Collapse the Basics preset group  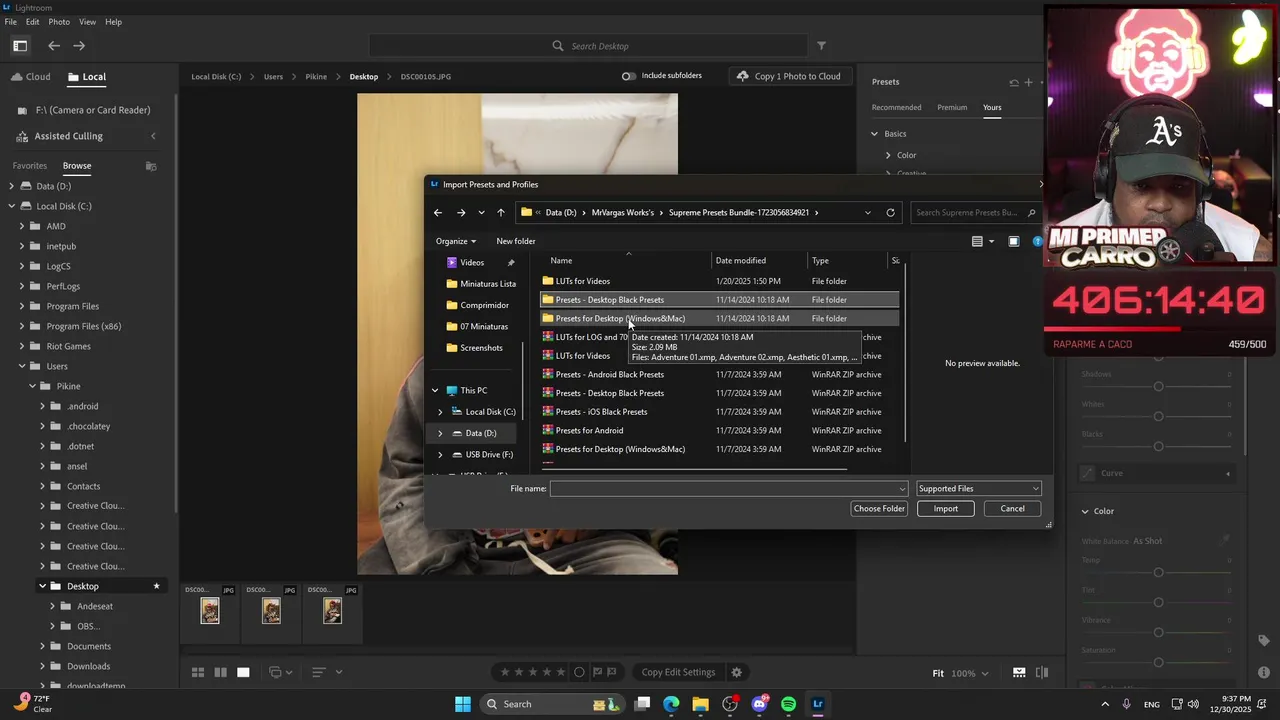874,134
